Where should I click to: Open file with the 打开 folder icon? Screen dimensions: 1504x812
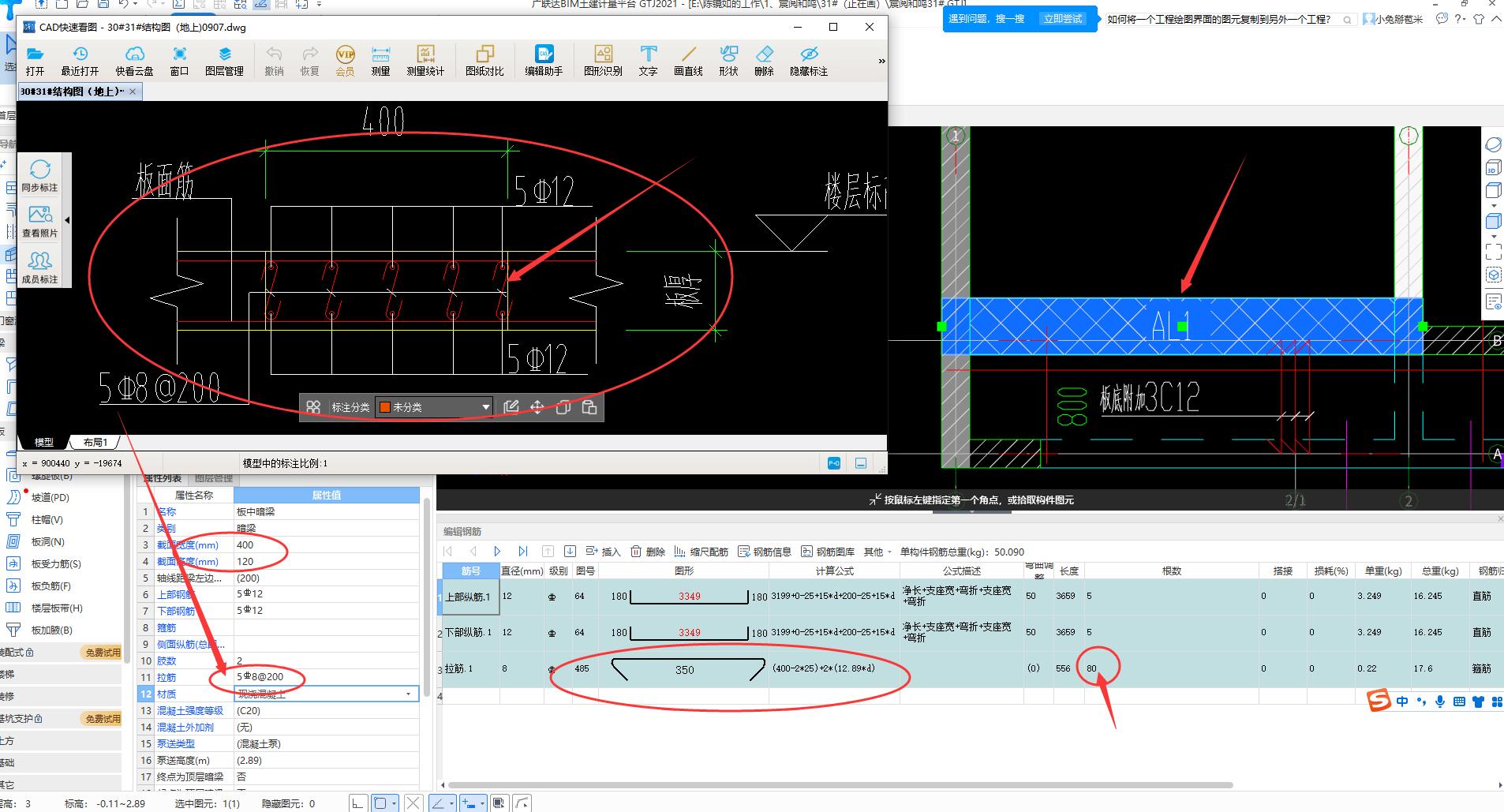(35, 61)
